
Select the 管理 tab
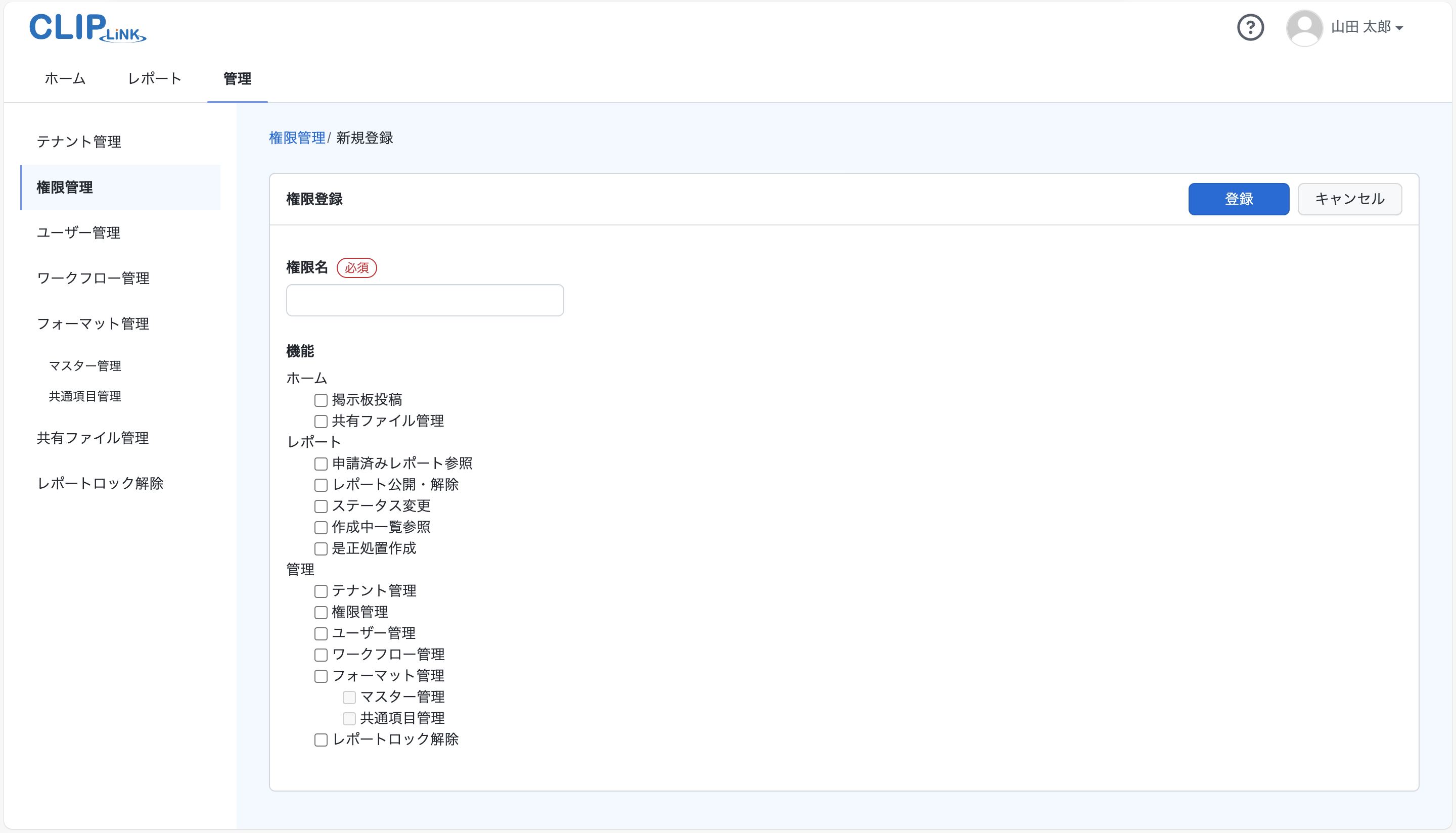[237, 79]
